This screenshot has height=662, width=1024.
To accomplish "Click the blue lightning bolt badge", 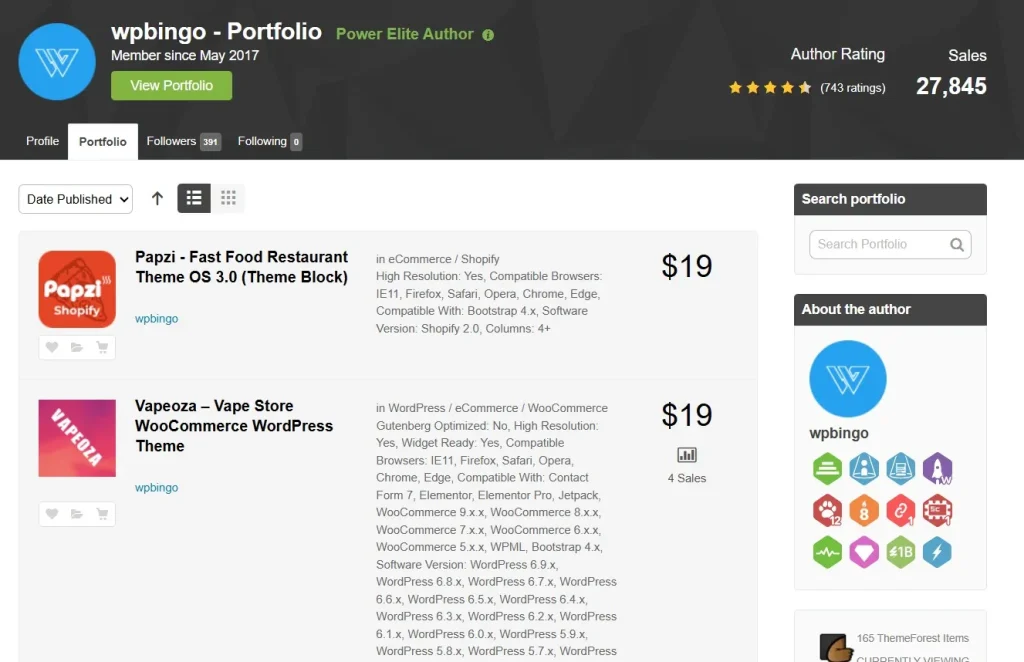I will [x=938, y=552].
